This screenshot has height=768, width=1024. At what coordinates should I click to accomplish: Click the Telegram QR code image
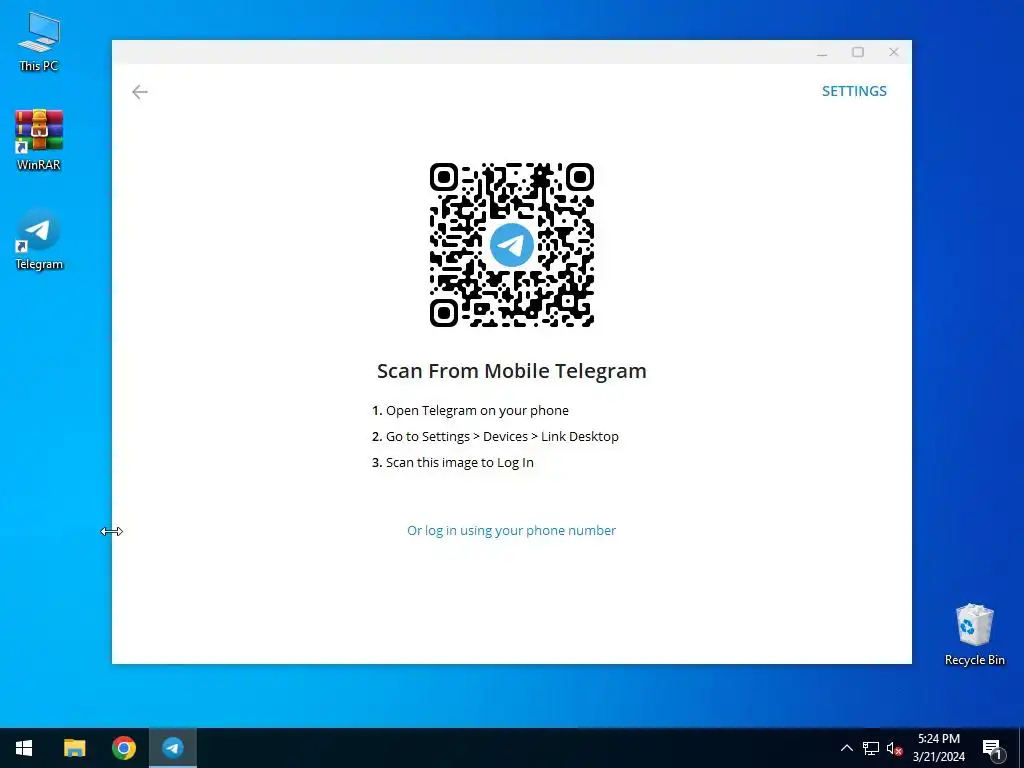[511, 245]
